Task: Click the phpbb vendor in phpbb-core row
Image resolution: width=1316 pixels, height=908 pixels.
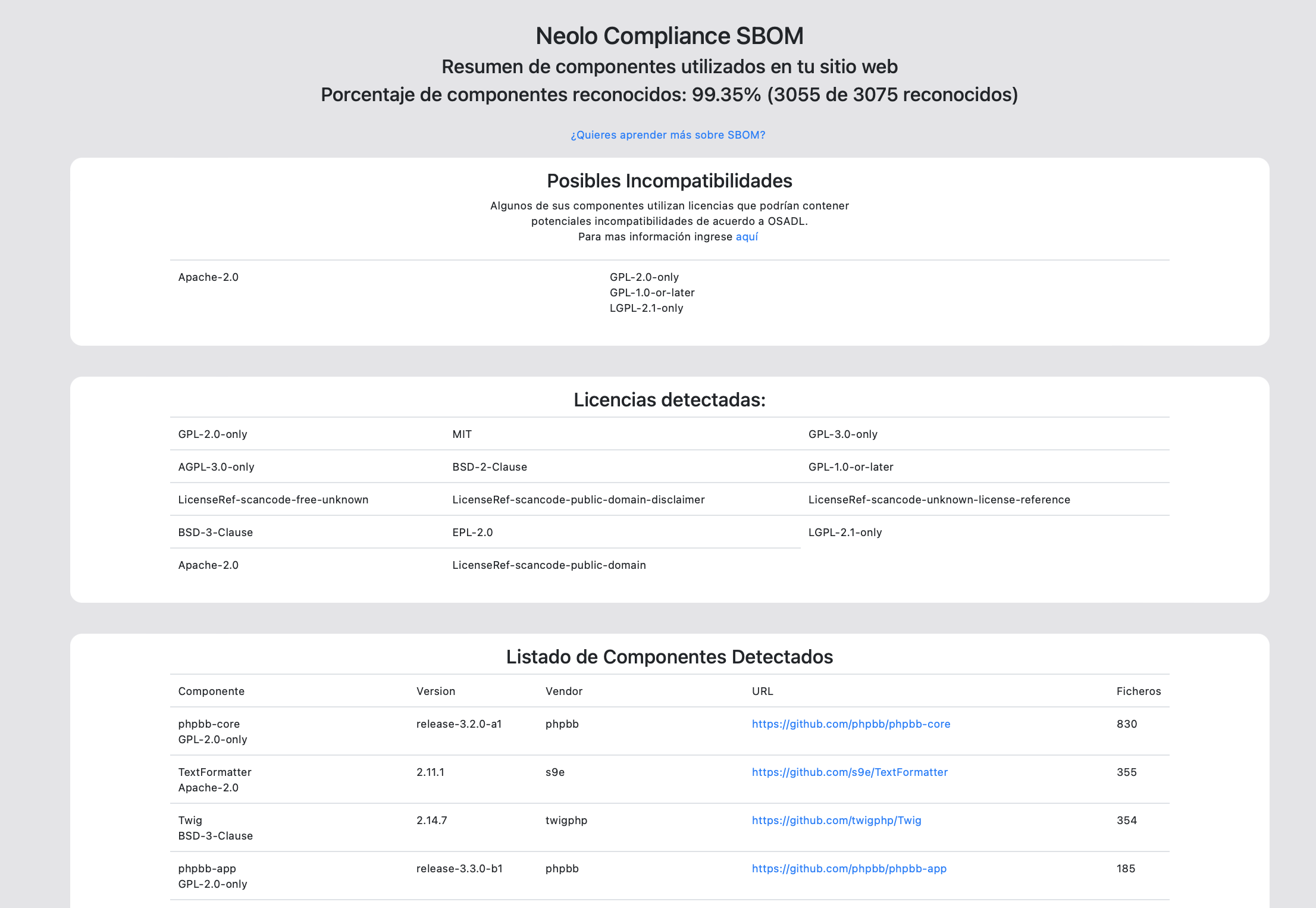Action: tap(562, 724)
